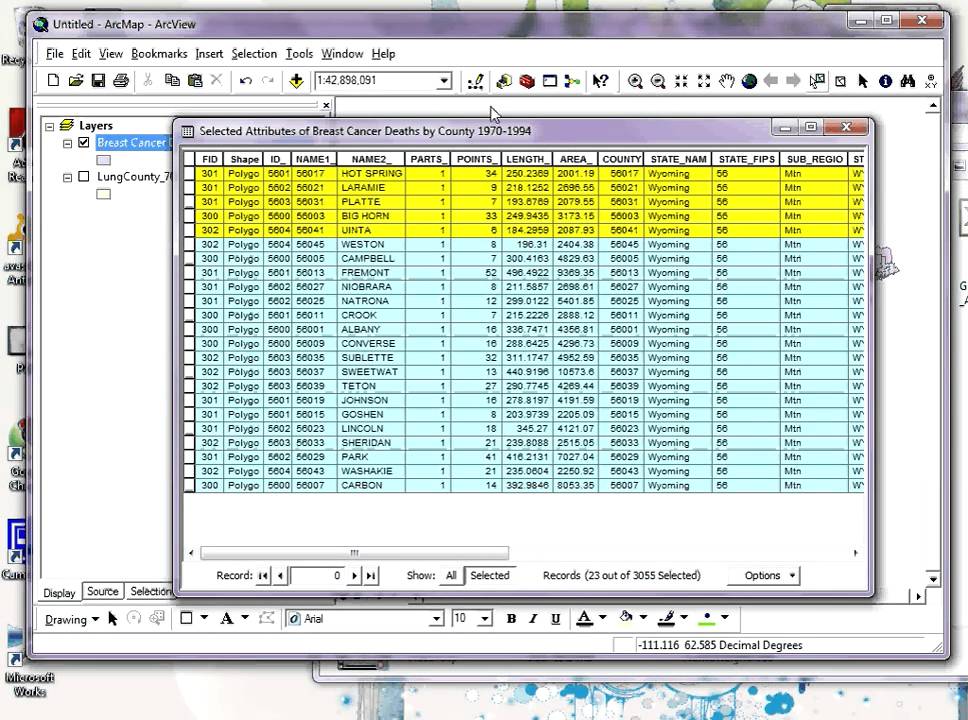Click the Copy icon in toolbar

[172, 80]
